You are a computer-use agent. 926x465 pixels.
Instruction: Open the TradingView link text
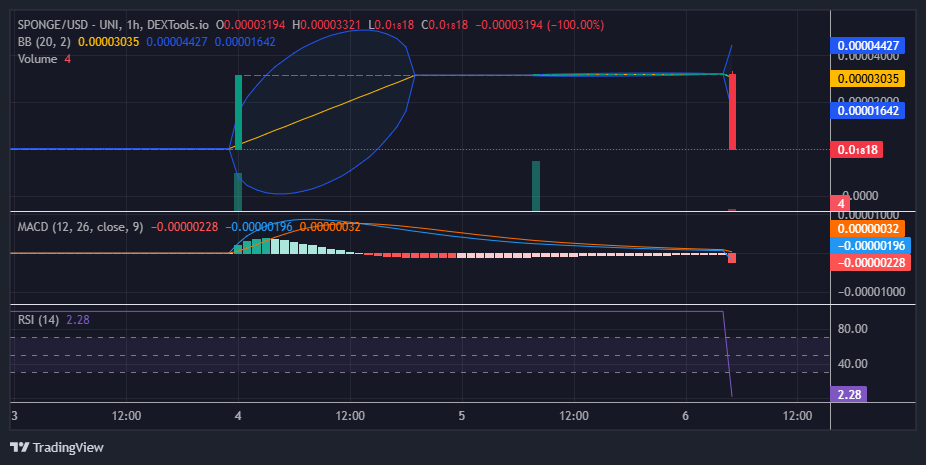(68, 447)
